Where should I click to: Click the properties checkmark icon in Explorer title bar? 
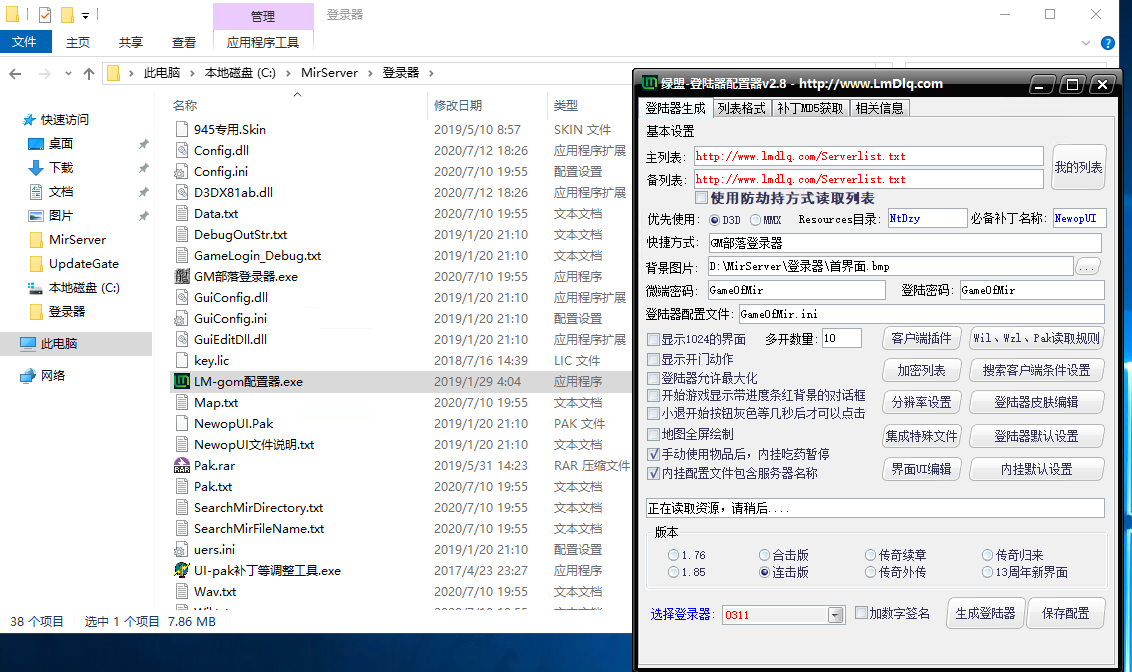(x=45, y=14)
